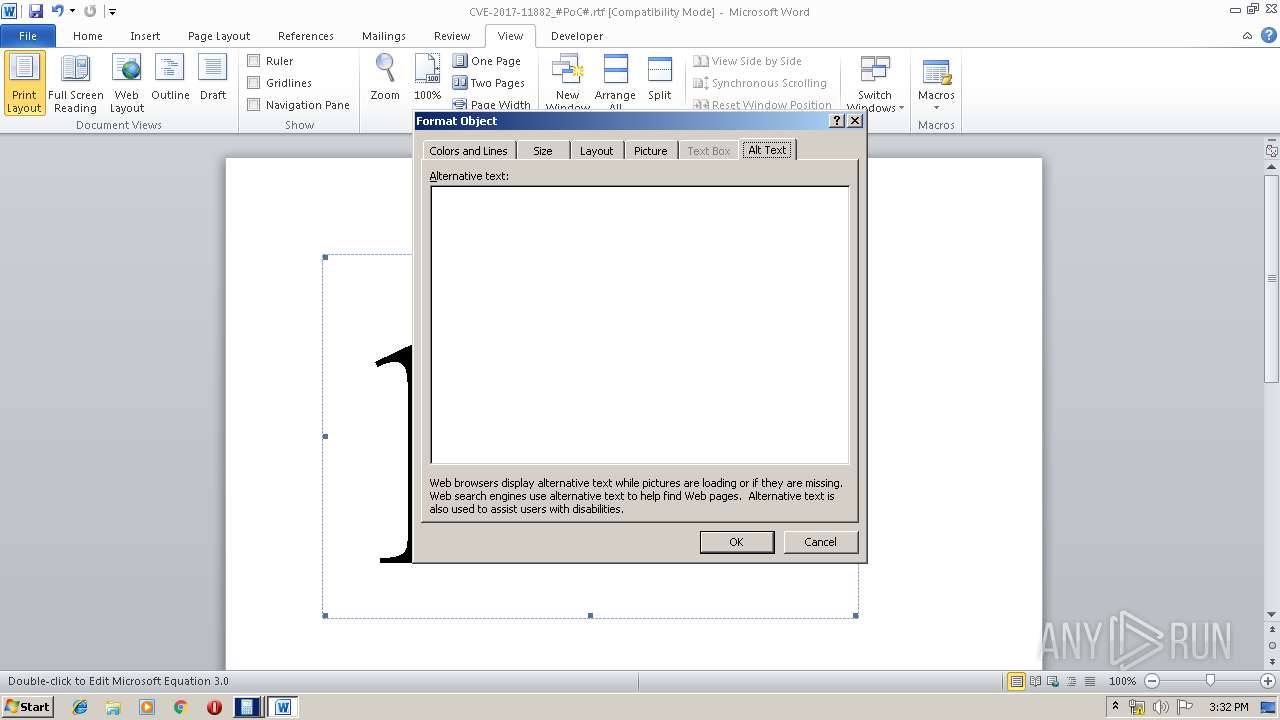
Task: Toggle the Ruler checkbox
Action: pyautogui.click(x=254, y=61)
